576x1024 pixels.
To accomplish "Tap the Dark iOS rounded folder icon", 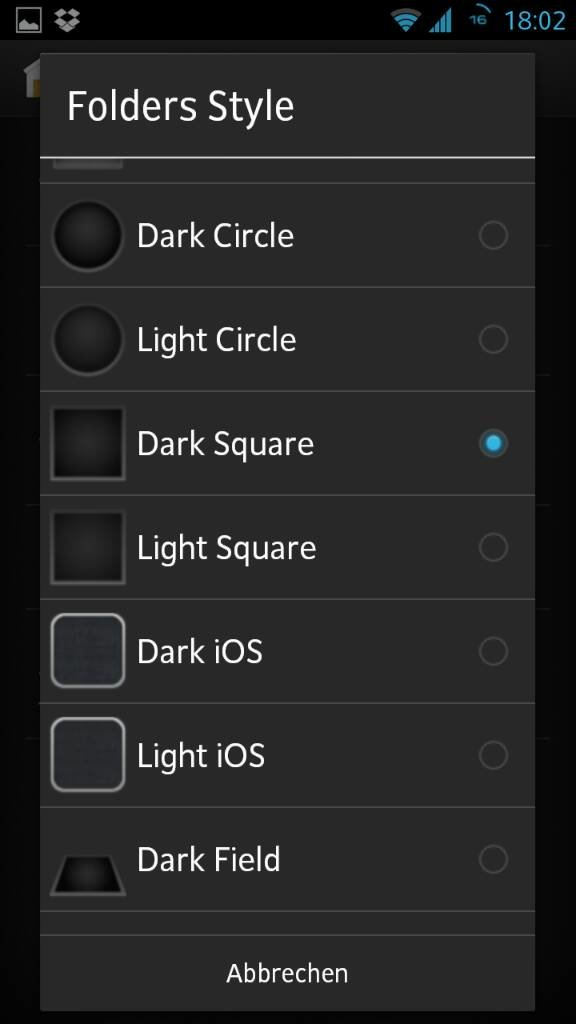I will [x=88, y=651].
